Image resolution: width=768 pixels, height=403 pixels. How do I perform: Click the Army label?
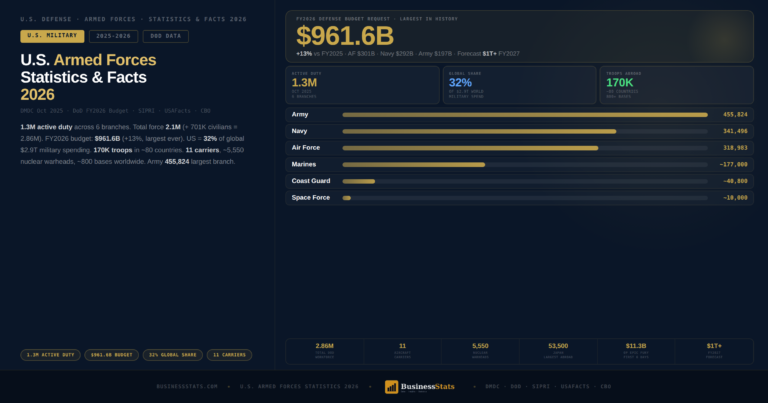click(x=300, y=115)
